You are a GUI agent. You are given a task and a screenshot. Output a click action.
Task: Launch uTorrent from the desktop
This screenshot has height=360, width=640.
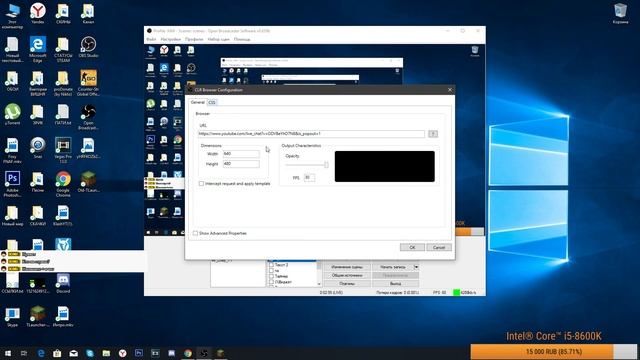(x=12, y=114)
